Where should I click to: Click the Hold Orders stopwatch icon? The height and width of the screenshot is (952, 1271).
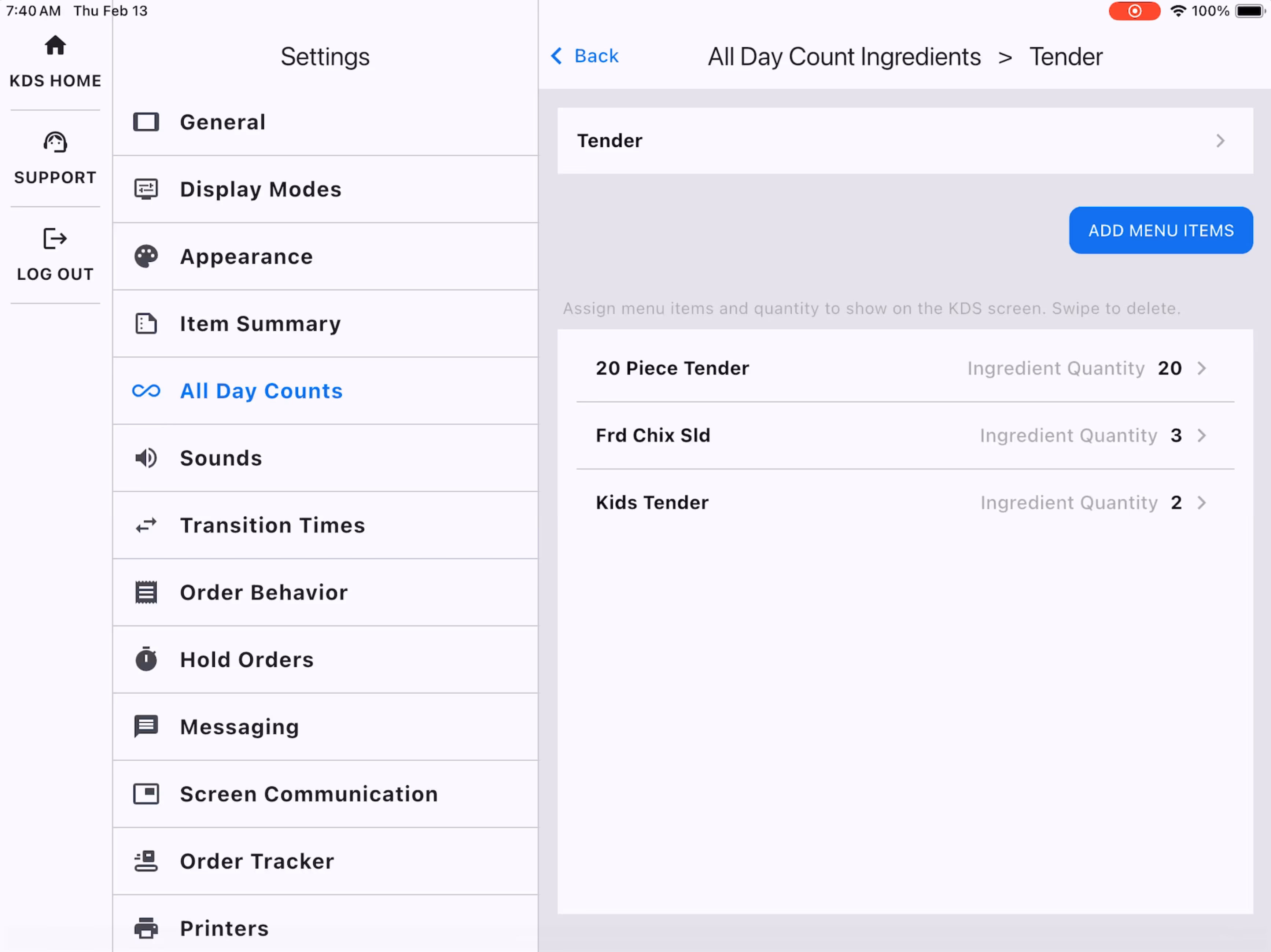point(146,659)
